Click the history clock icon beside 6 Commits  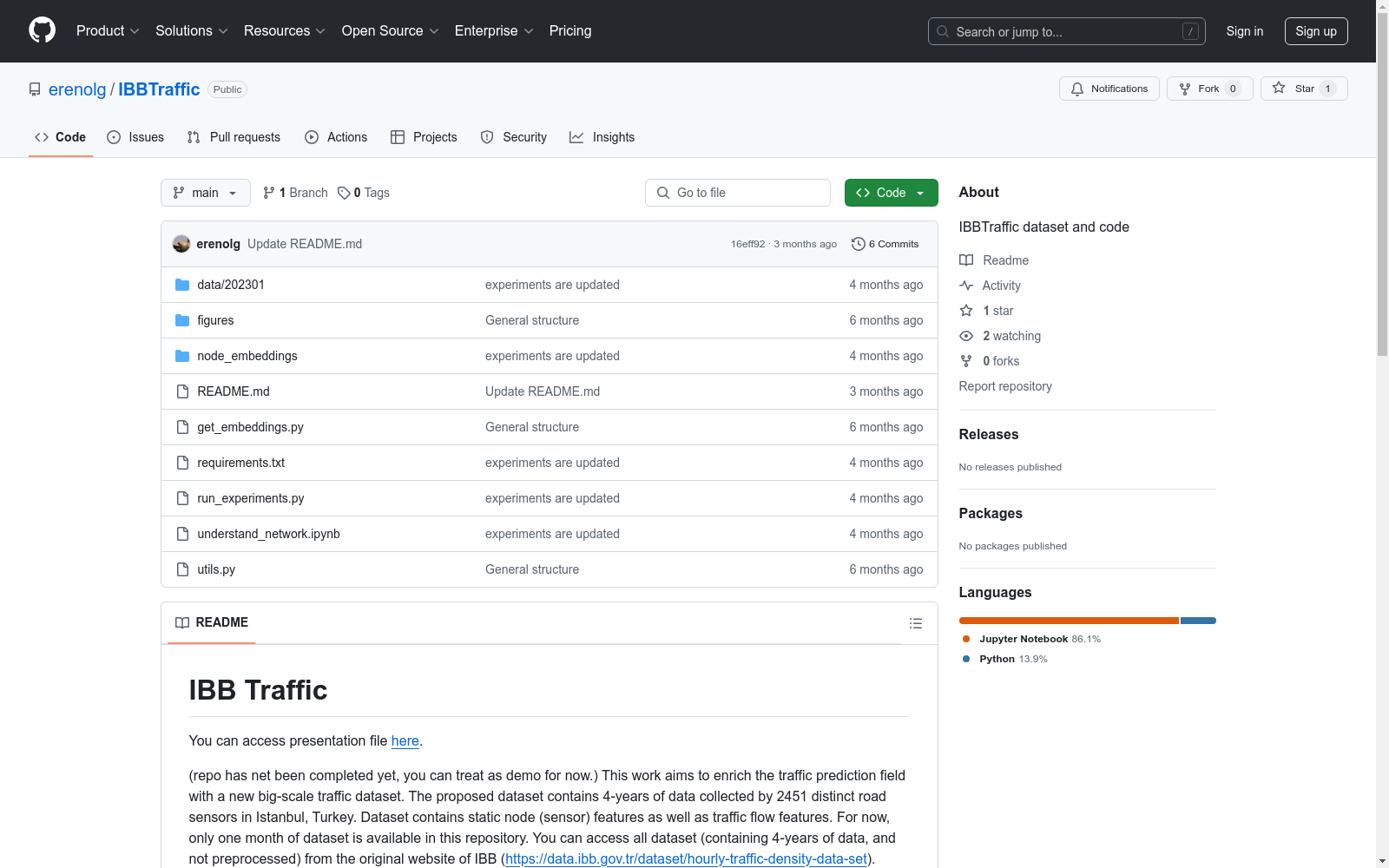coord(859,244)
